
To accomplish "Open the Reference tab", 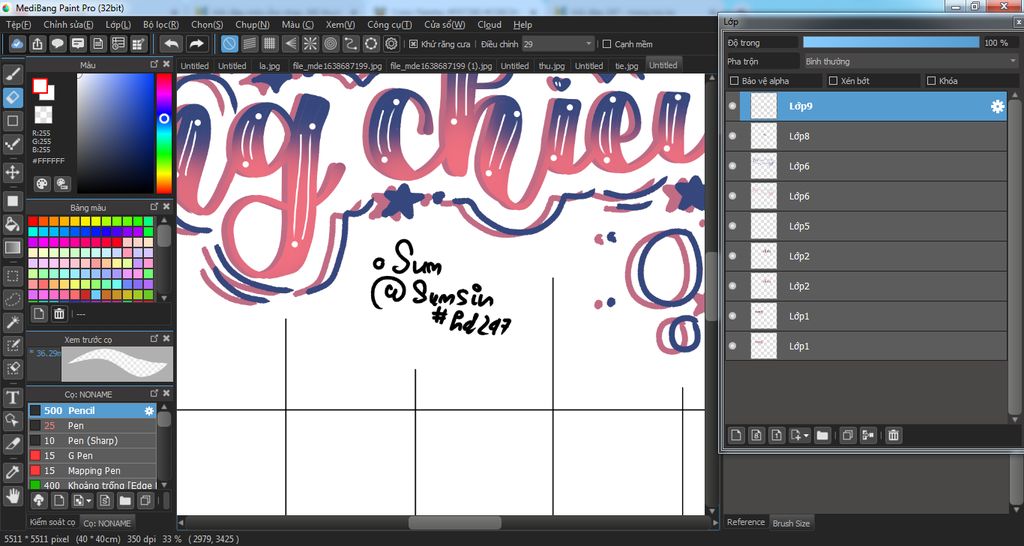I will pos(746,522).
